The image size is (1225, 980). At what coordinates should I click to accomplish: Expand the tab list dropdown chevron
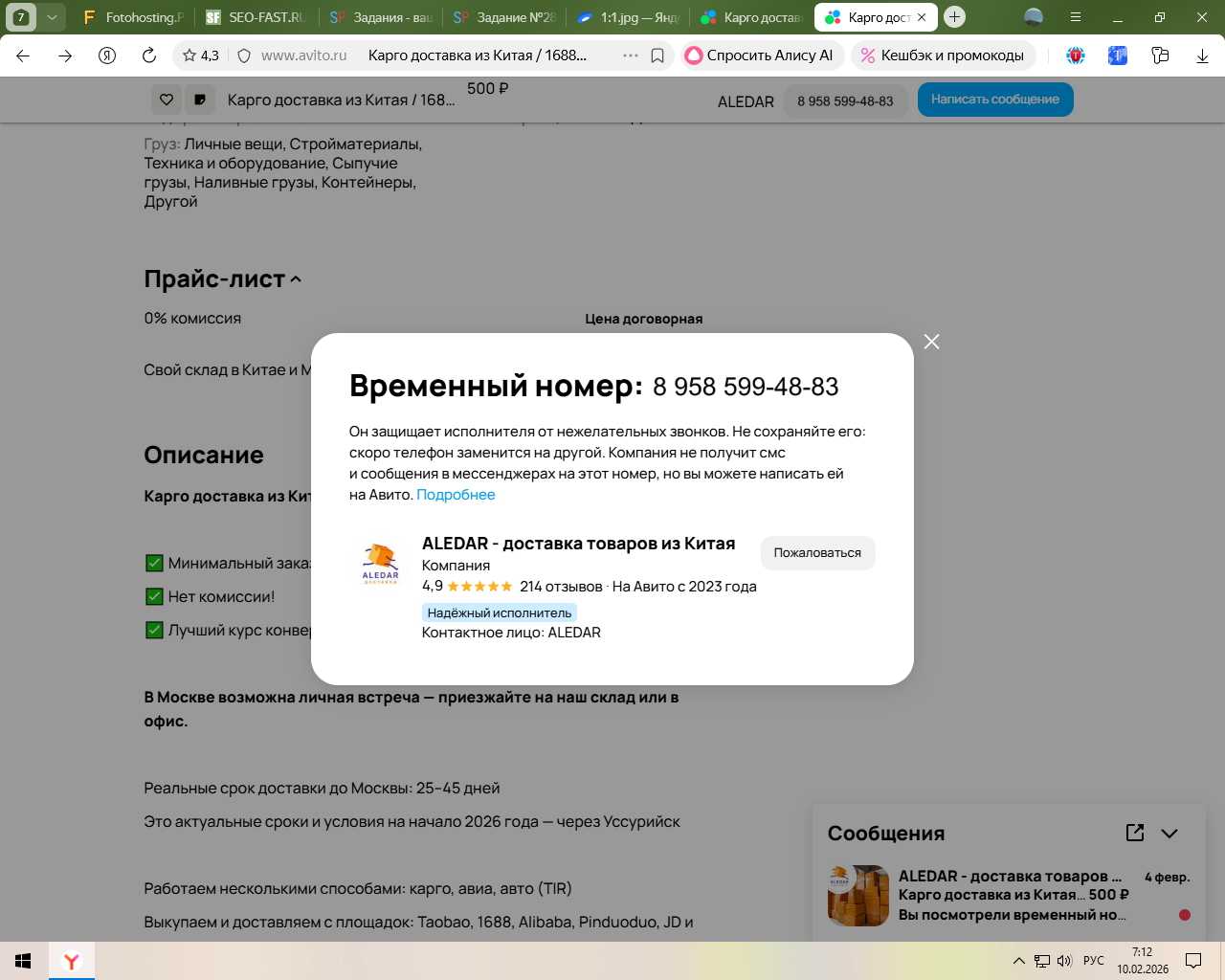click(53, 17)
